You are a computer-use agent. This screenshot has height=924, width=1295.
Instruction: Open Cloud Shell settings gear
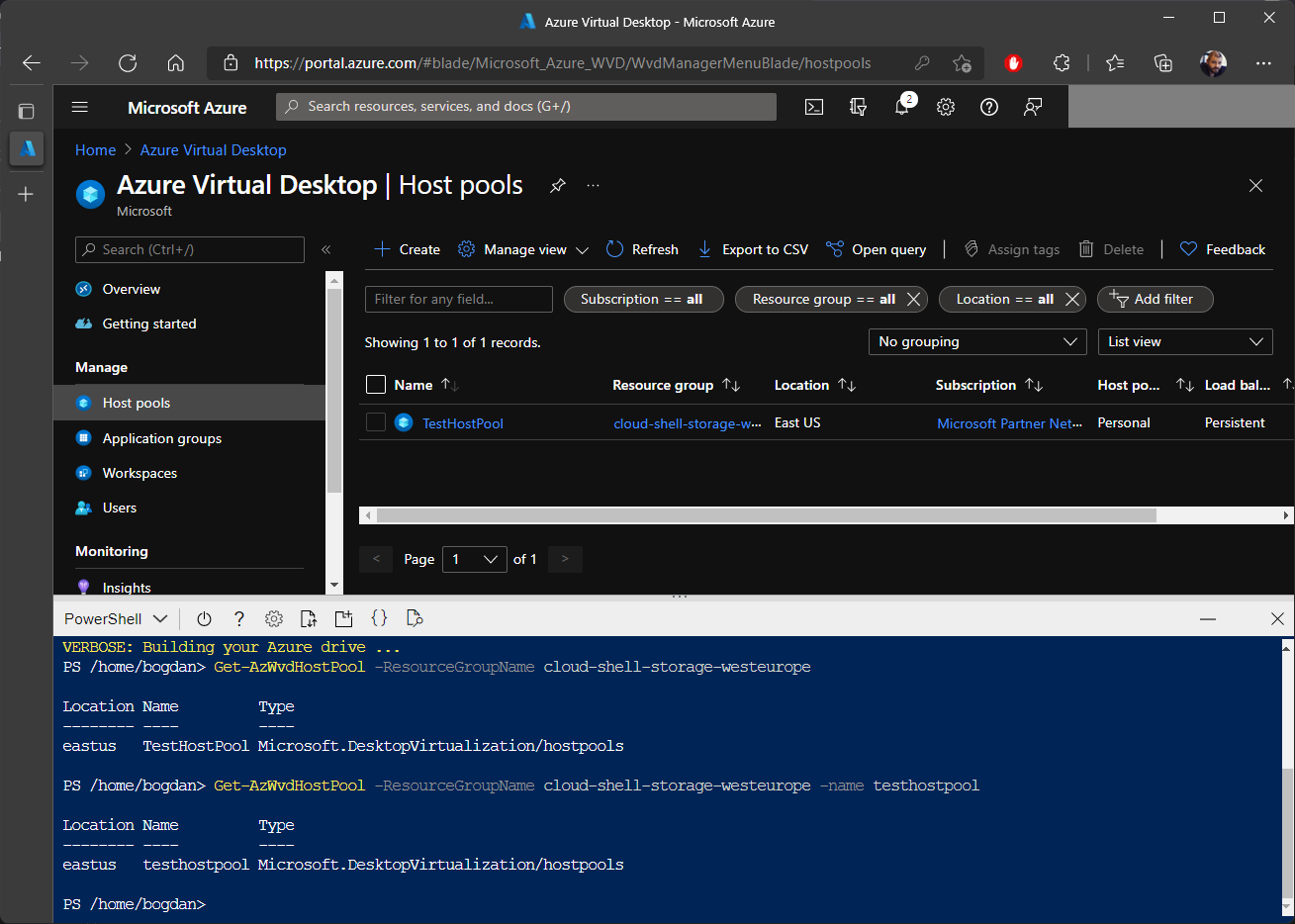click(274, 618)
